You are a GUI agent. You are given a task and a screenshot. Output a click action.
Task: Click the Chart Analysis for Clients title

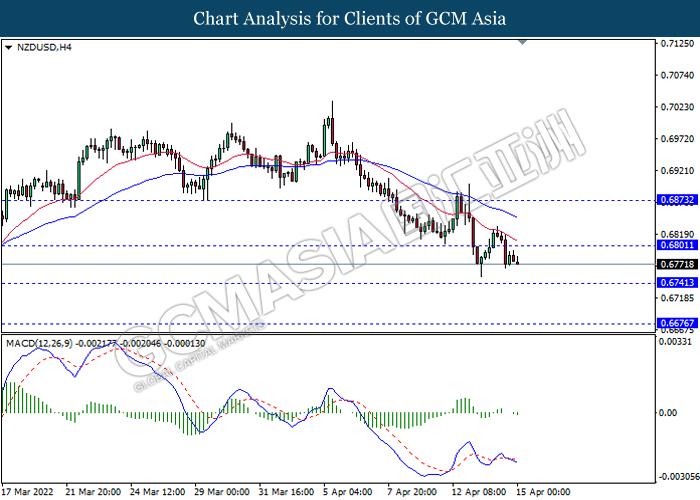pyautogui.click(x=350, y=19)
